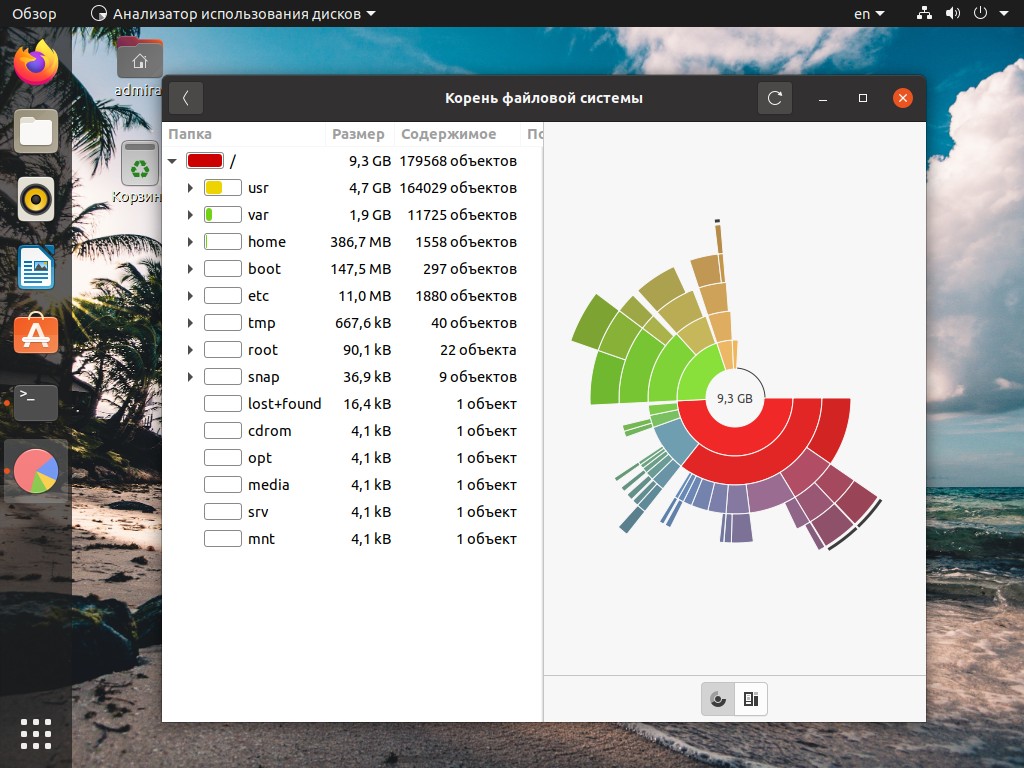This screenshot has width=1024, height=768.
Task: Click the bright green inner chart segment
Action: click(700, 374)
